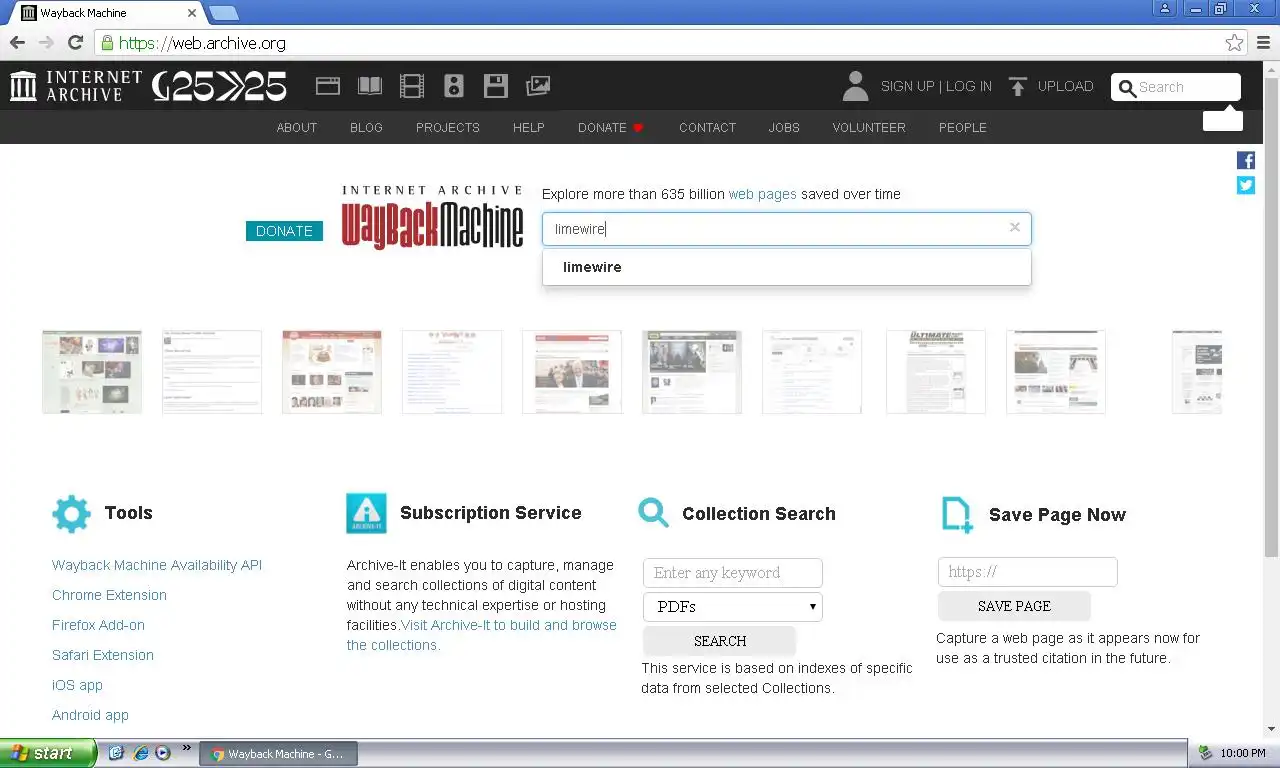Open the Video film icon in header
The width and height of the screenshot is (1280, 768).
[412, 86]
